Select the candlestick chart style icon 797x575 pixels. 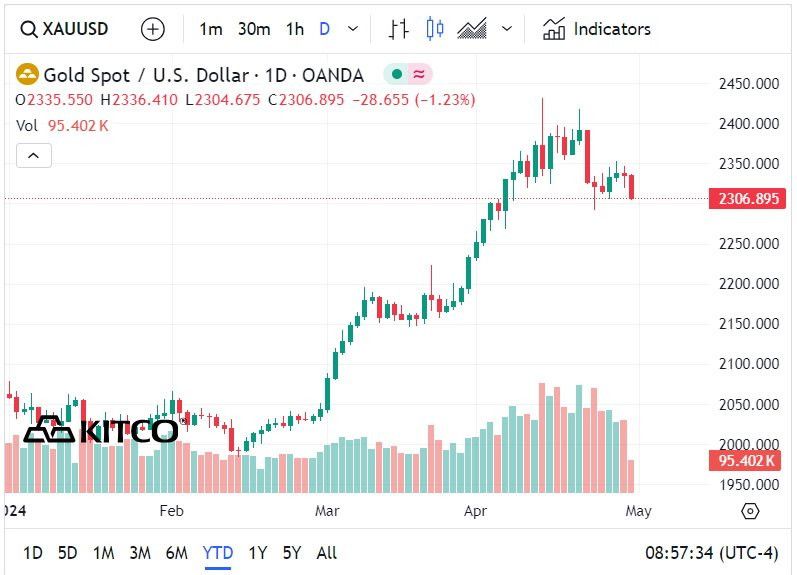pyautogui.click(x=435, y=28)
